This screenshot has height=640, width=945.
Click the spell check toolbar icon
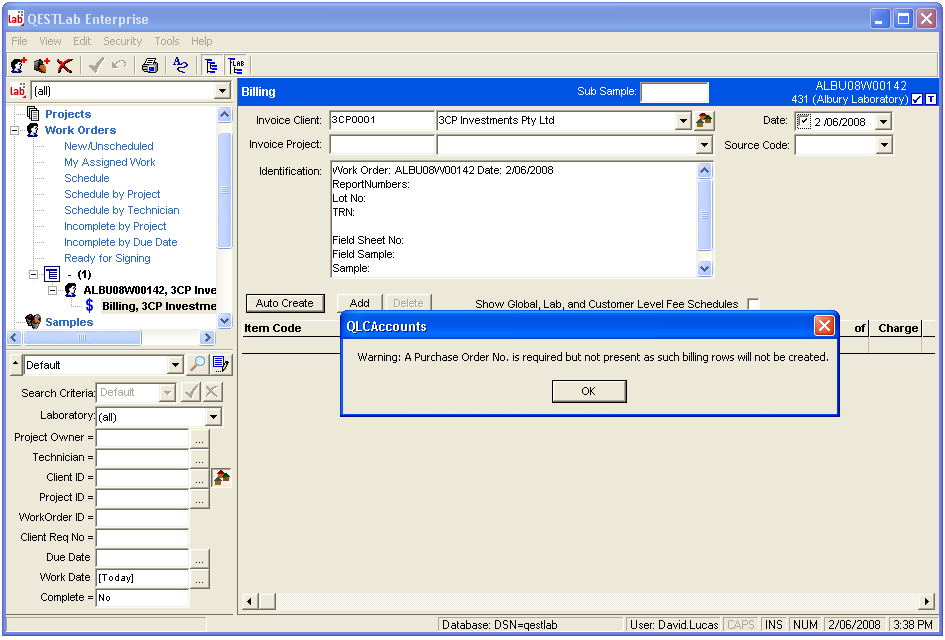[180, 66]
